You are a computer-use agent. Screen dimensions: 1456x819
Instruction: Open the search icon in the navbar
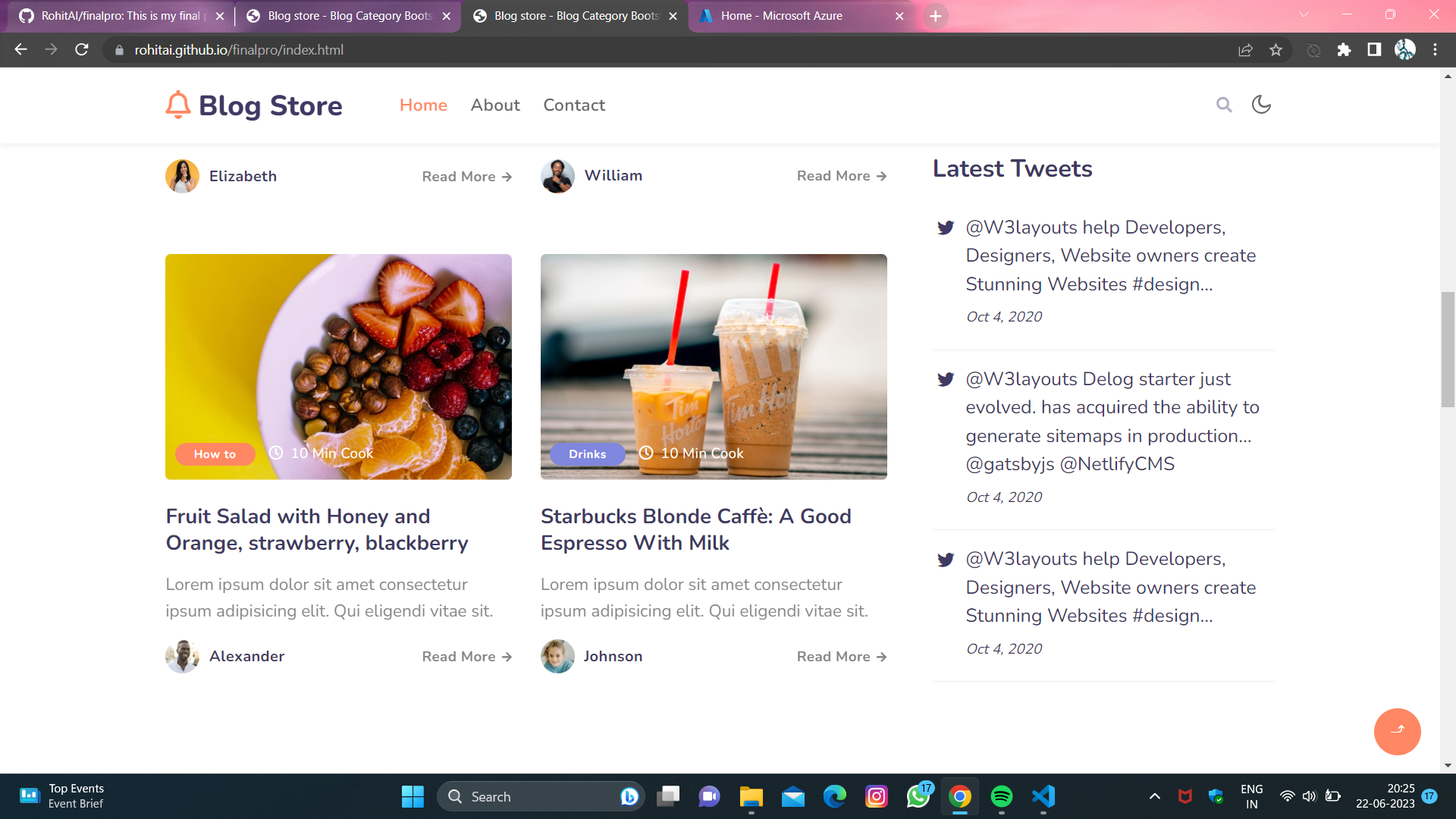click(x=1224, y=105)
